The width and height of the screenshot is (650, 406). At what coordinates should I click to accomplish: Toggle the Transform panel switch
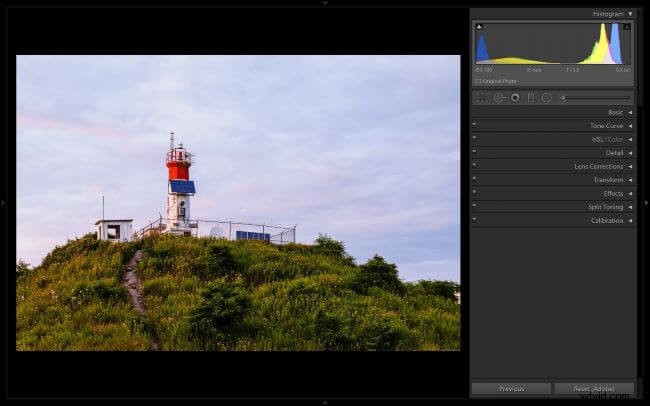[474, 178]
